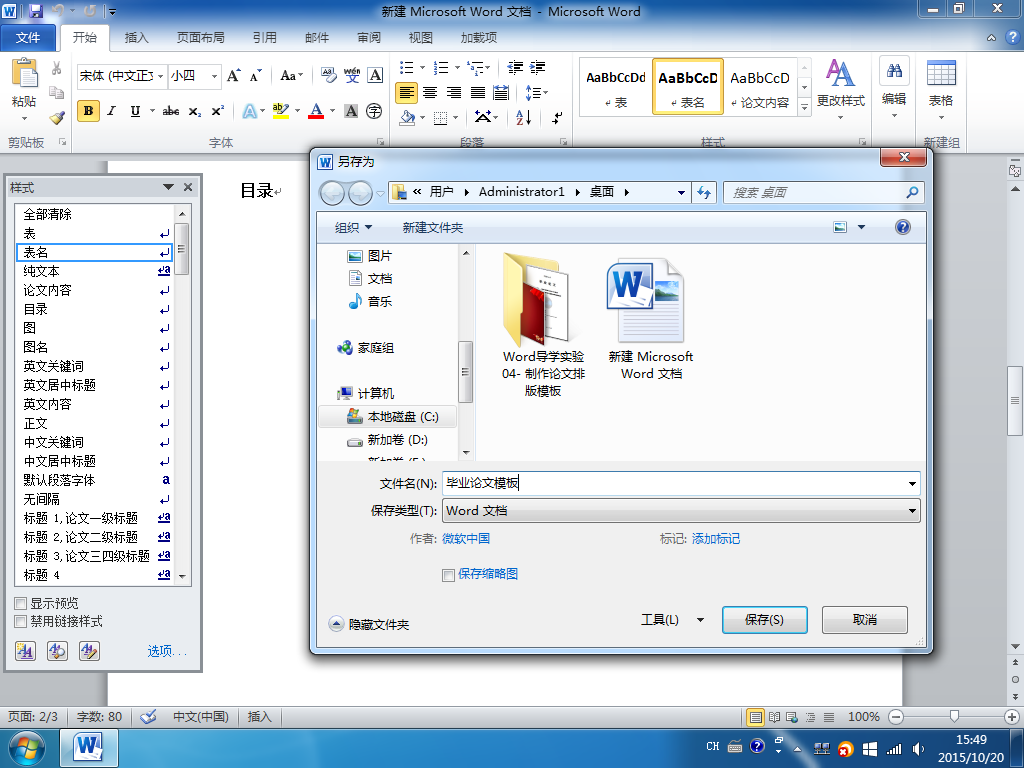Increase font size with the grow font icon

pyautogui.click(x=233, y=76)
